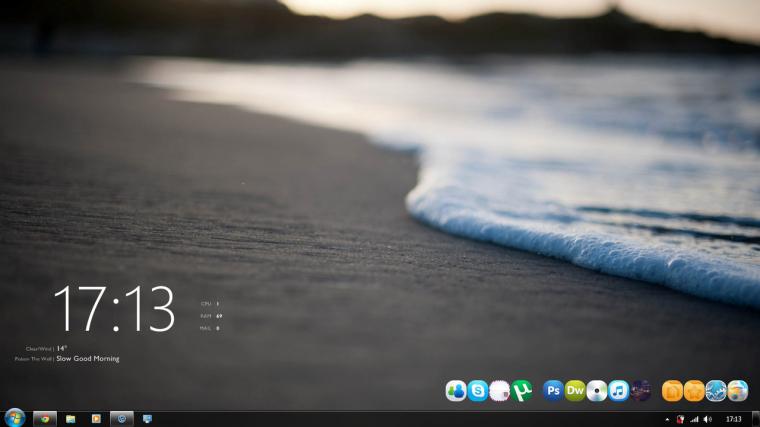Open Skype from the dock

tap(477, 391)
